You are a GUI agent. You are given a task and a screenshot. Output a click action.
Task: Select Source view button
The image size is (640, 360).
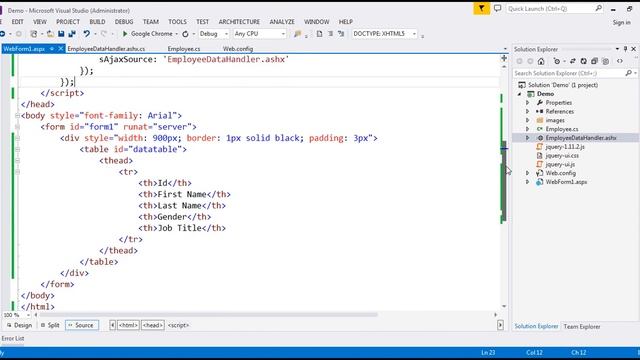(82, 325)
